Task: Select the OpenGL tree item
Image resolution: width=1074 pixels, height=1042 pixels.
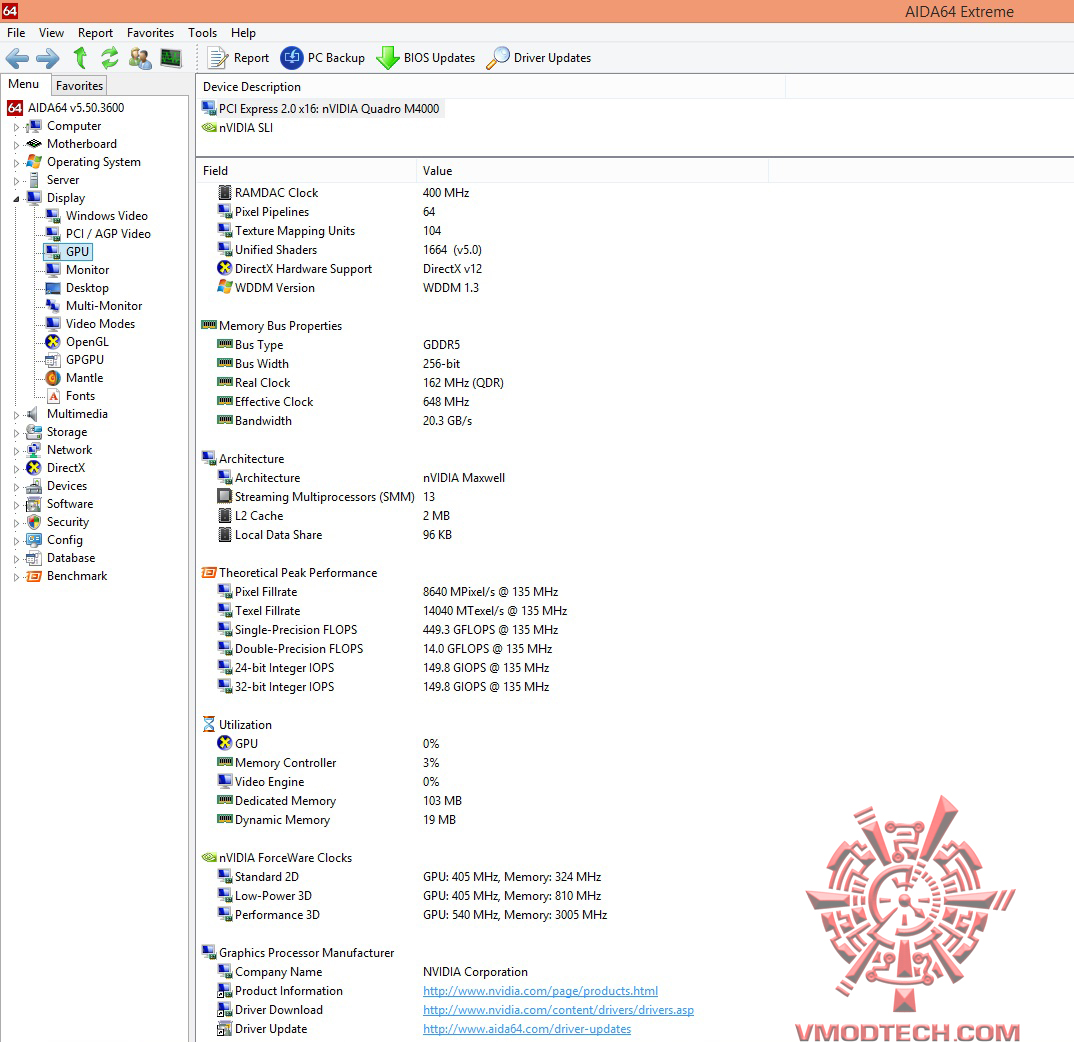Action: 87,342
